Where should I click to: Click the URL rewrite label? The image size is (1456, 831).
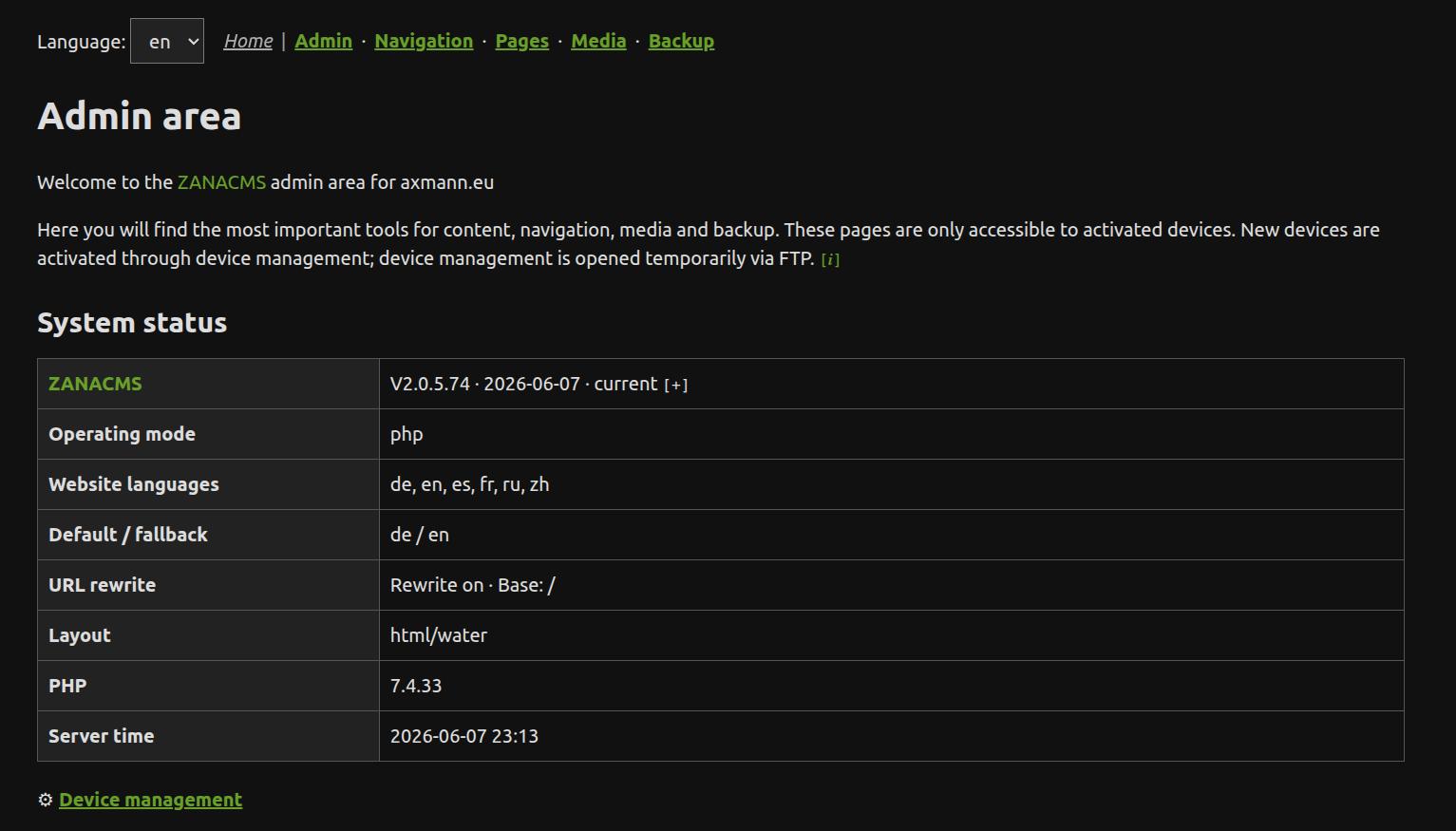(x=102, y=585)
